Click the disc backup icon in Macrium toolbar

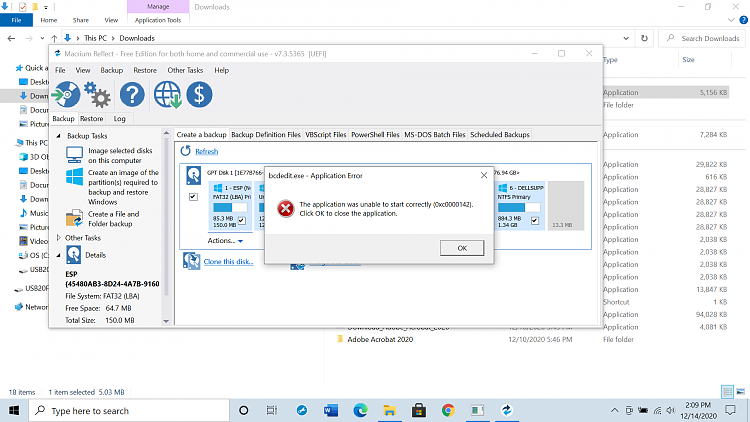[x=66, y=95]
